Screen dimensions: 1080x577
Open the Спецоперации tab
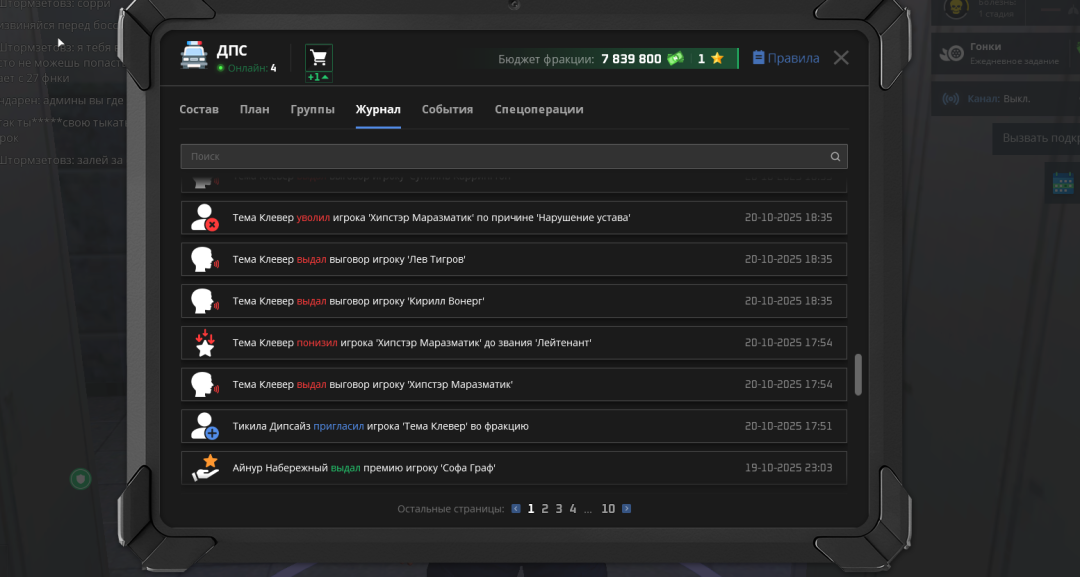(539, 110)
